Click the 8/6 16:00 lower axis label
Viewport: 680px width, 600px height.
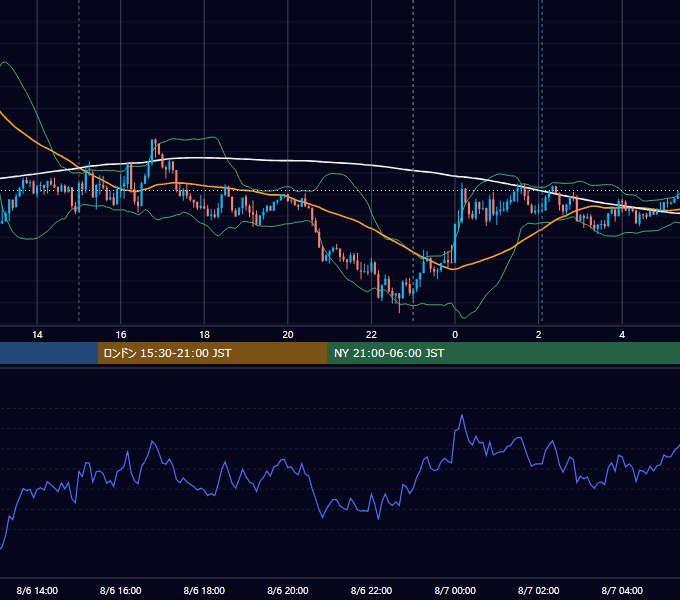click(x=121, y=590)
